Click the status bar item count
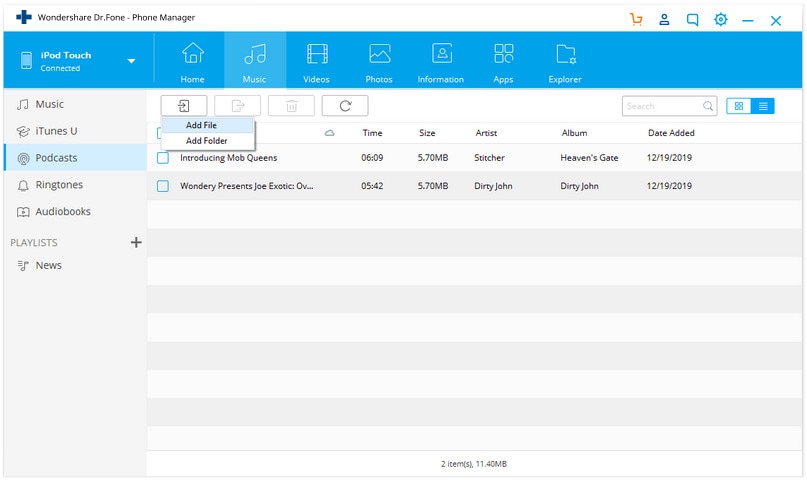807x480 pixels. pyautogui.click(x=474, y=464)
